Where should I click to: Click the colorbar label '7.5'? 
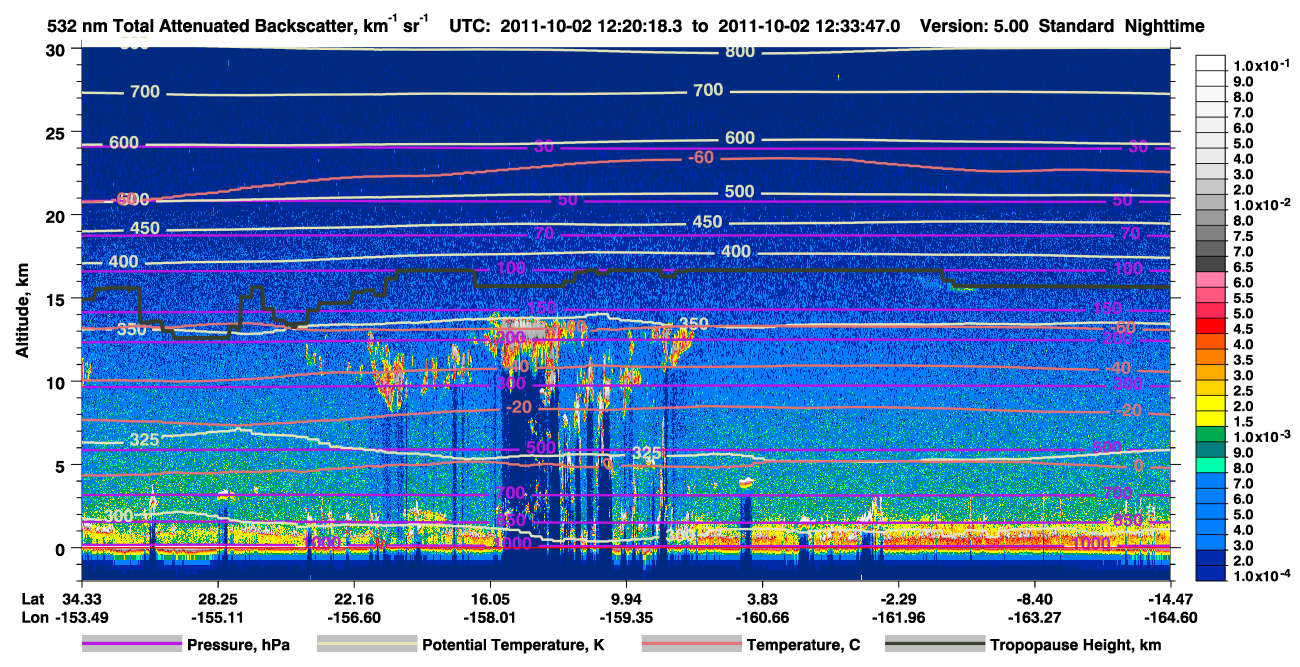[1243, 235]
